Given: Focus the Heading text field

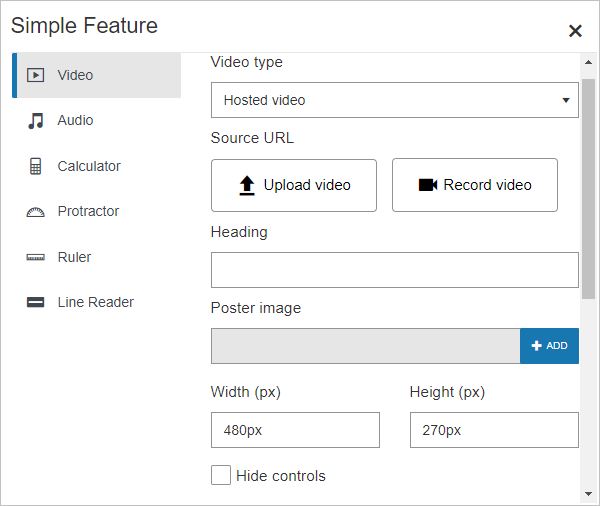Looking at the screenshot, I should (394, 270).
